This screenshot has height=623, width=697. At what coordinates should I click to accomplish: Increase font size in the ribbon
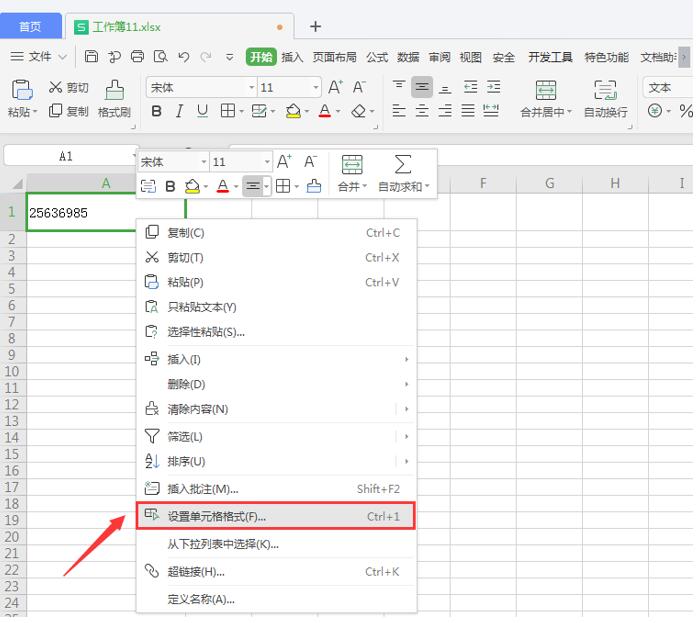[335, 87]
